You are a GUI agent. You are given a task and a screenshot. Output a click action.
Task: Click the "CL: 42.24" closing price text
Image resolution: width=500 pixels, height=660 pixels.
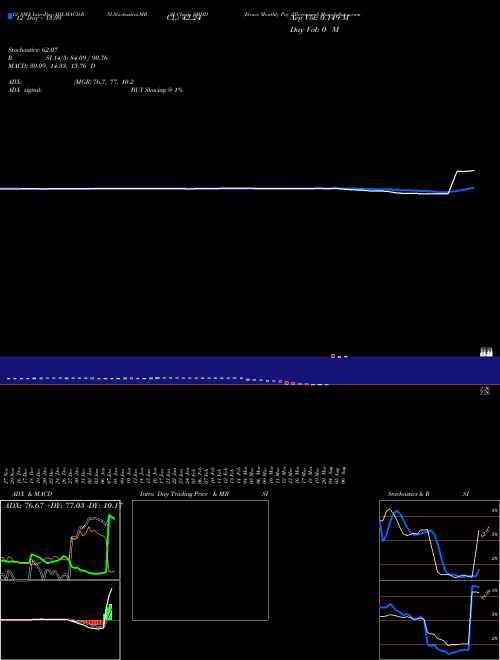184,18
